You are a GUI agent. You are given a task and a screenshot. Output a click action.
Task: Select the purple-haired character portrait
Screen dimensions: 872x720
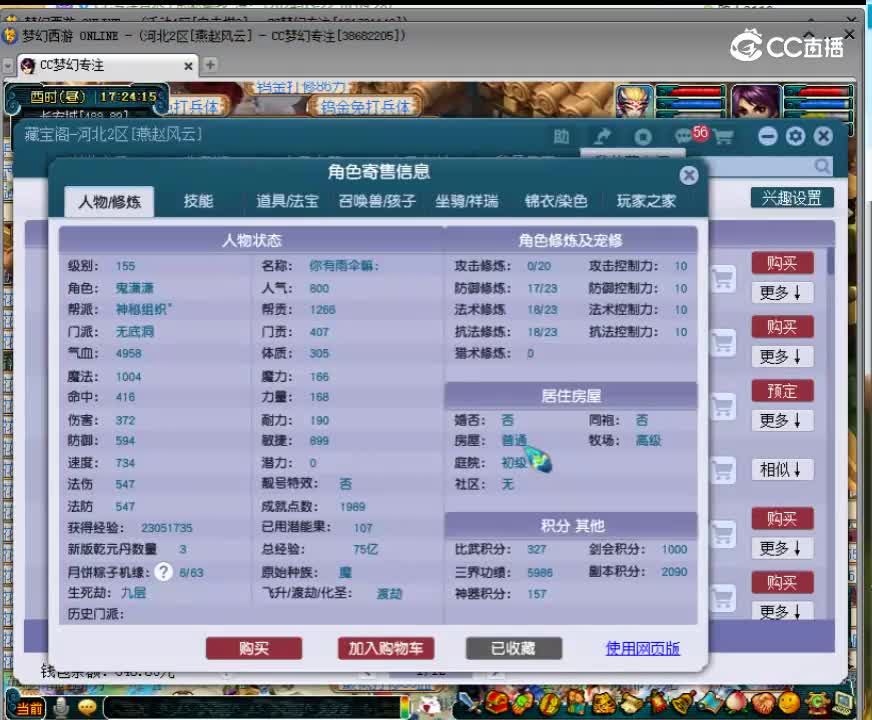[756, 101]
